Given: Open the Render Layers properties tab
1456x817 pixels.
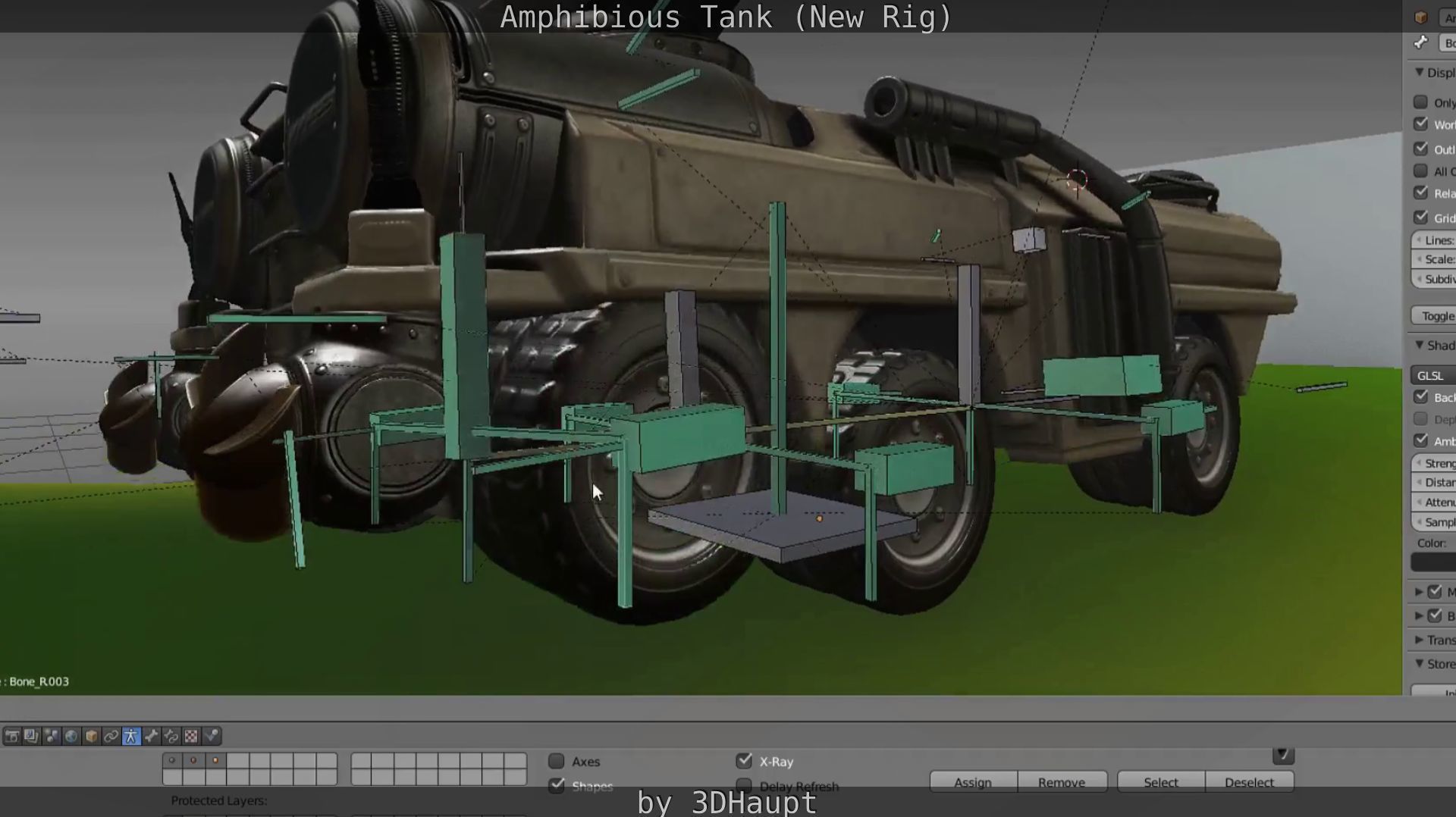Looking at the screenshot, I should pos(31,736).
